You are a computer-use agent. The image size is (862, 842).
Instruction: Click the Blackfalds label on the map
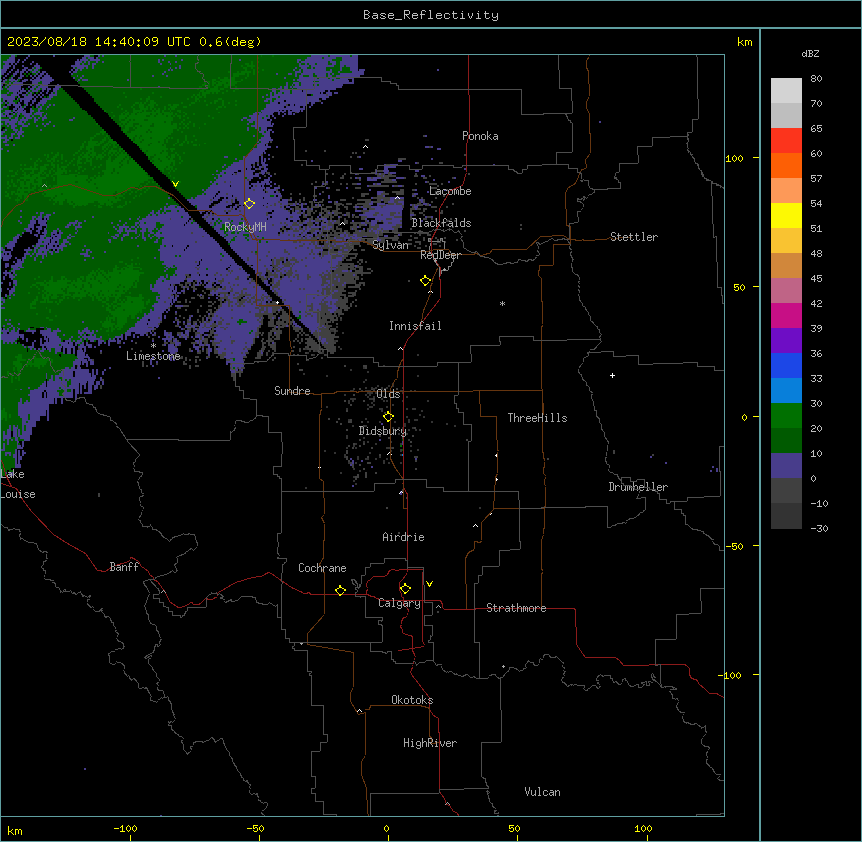441,223
